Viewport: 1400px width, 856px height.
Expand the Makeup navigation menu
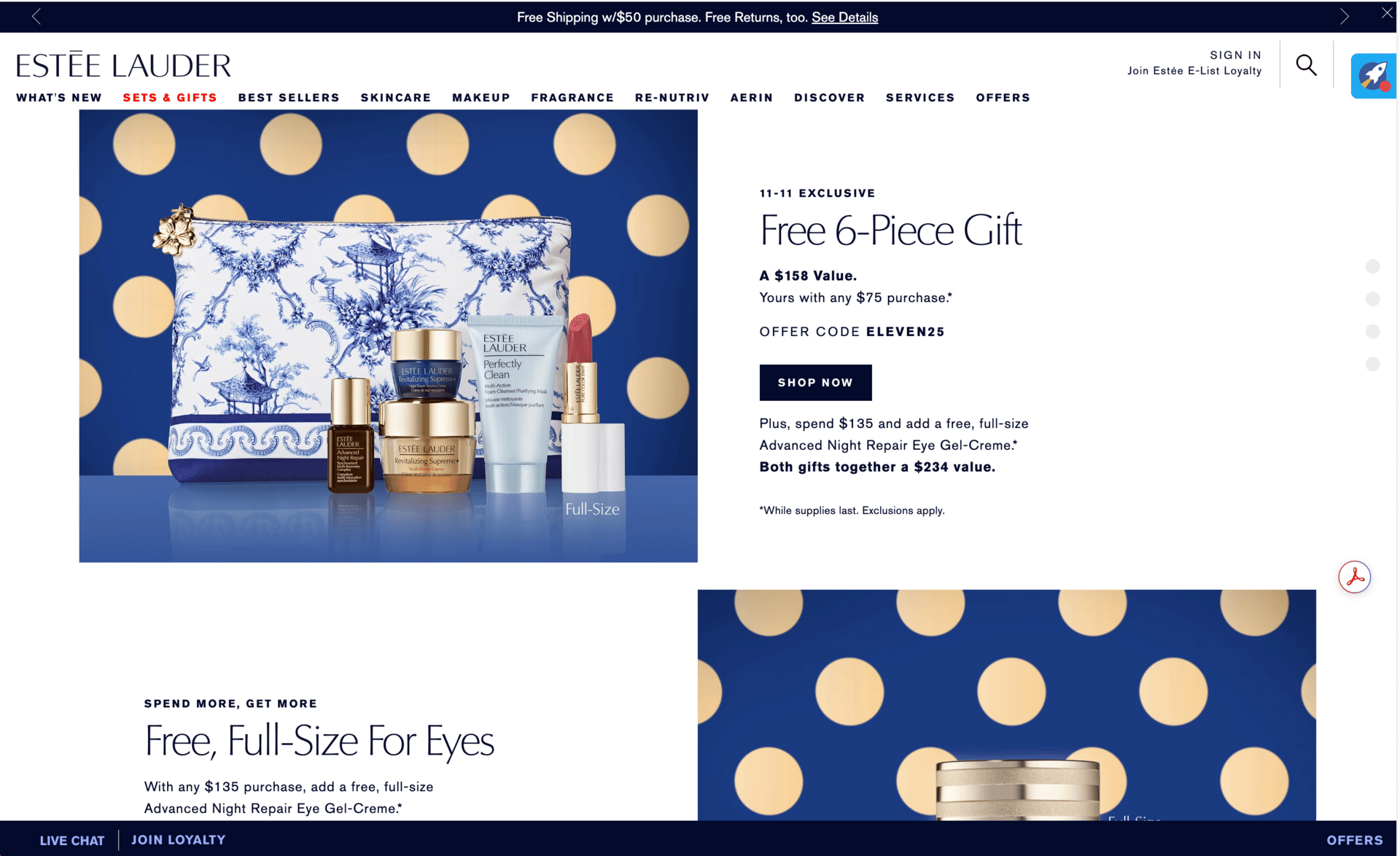(481, 98)
